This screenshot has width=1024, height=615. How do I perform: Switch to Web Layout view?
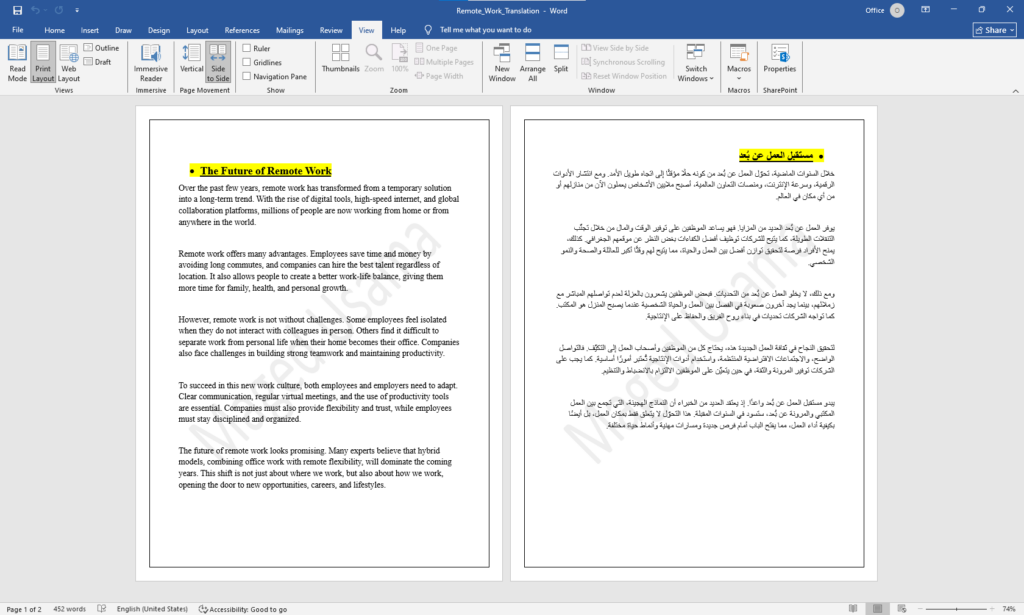[x=69, y=63]
